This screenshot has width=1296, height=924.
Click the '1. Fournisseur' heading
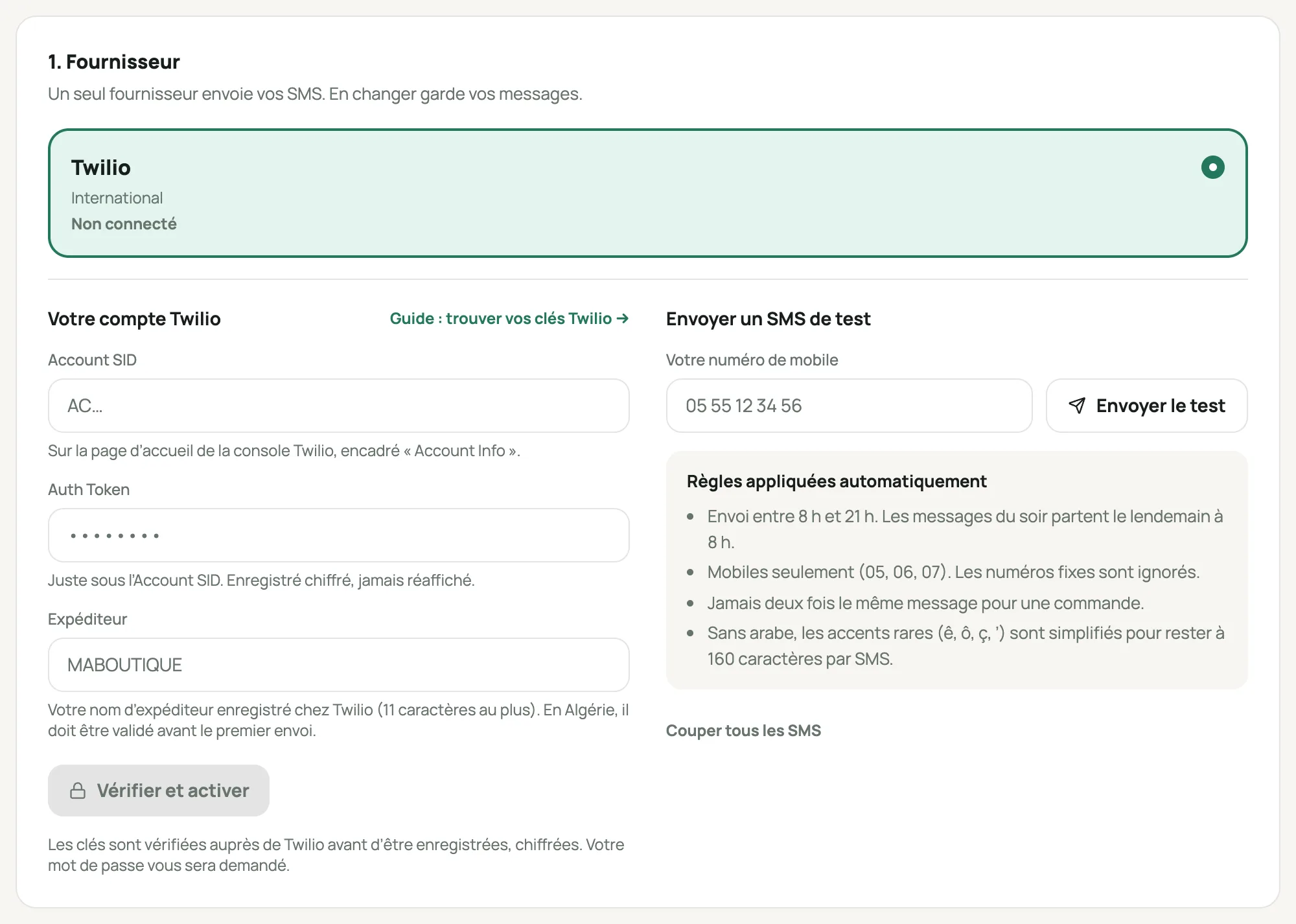pyautogui.click(x=114, y=62)
